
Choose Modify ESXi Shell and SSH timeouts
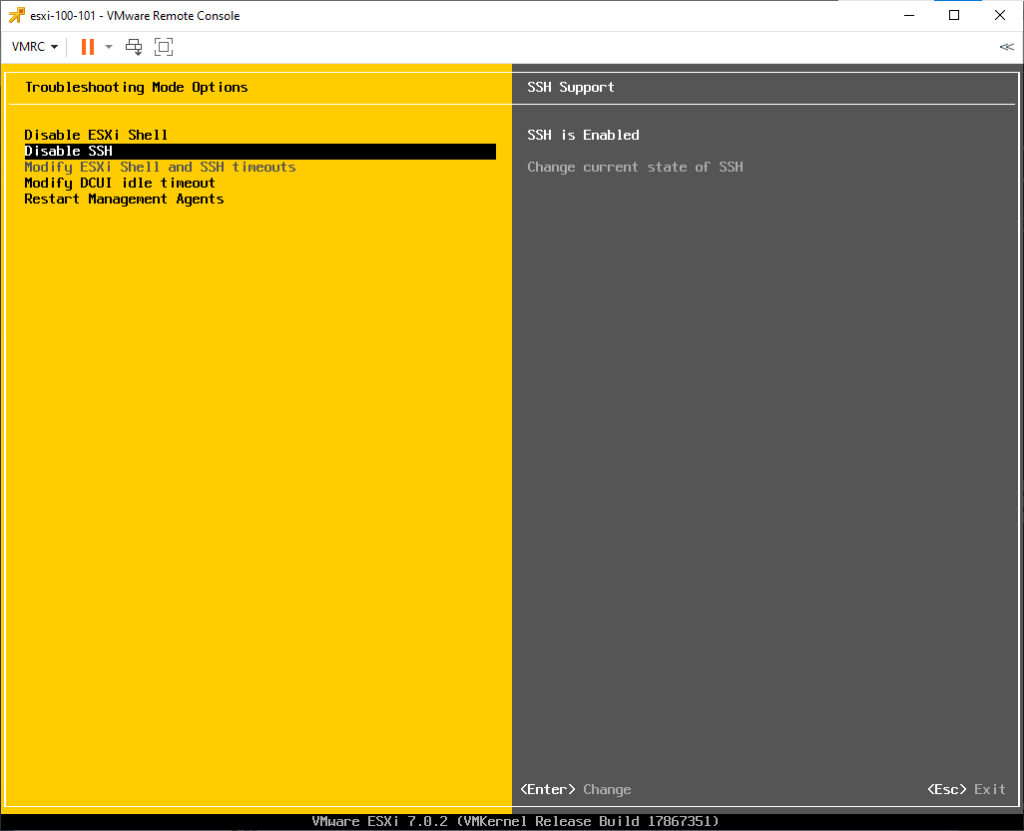pyautogui.click(x=160, y=167)
